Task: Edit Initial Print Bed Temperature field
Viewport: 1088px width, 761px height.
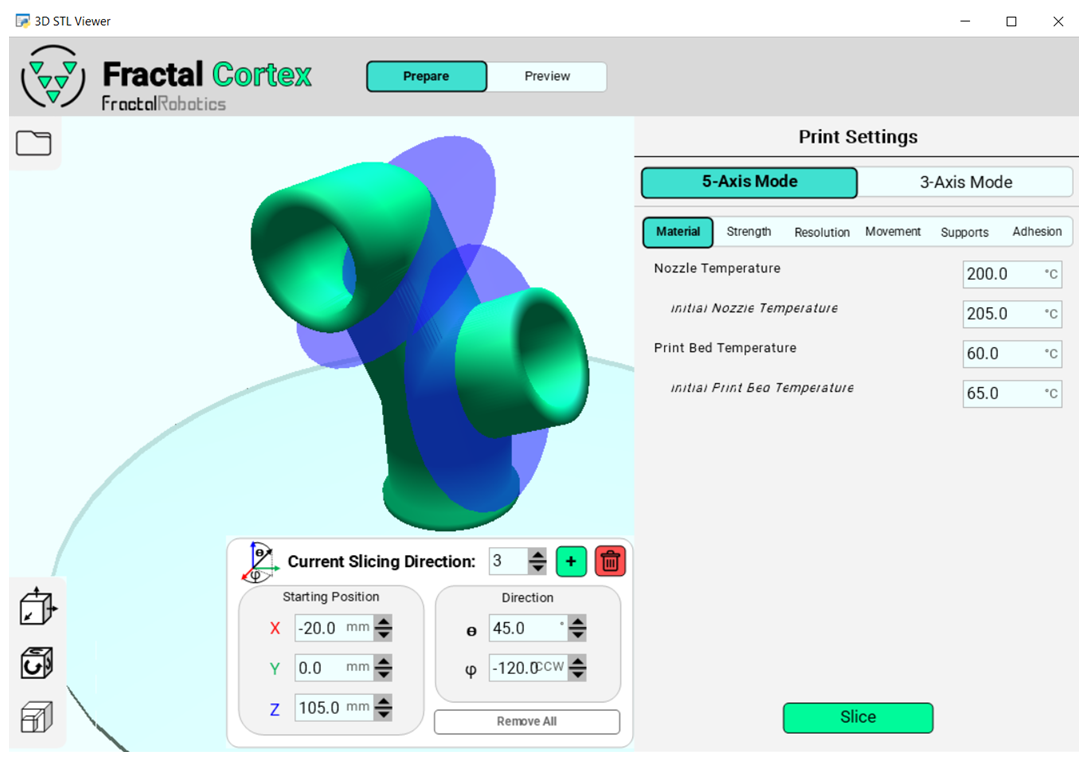Action: [1012, 393]
